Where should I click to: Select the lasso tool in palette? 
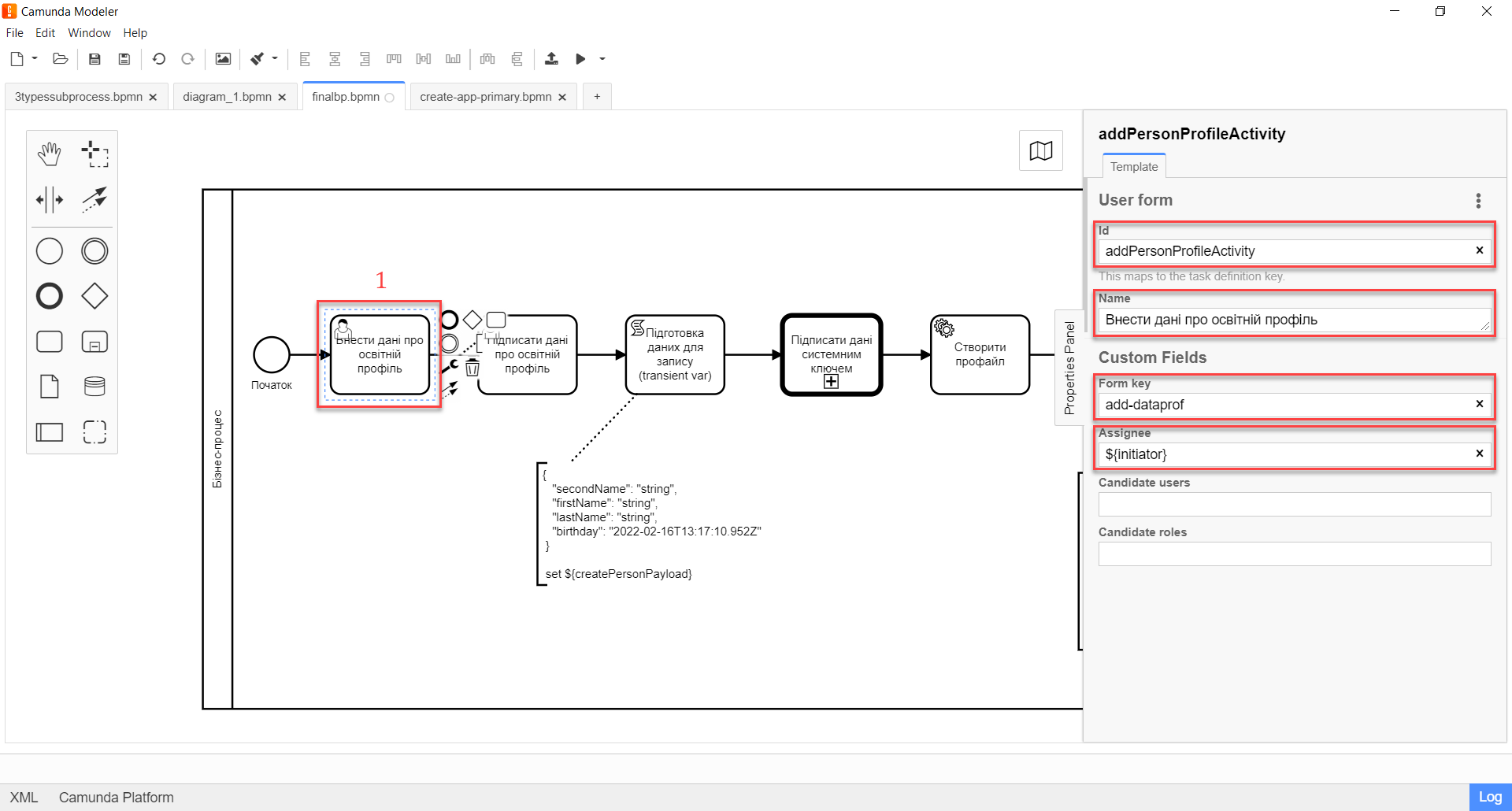[x=95, y=154]
